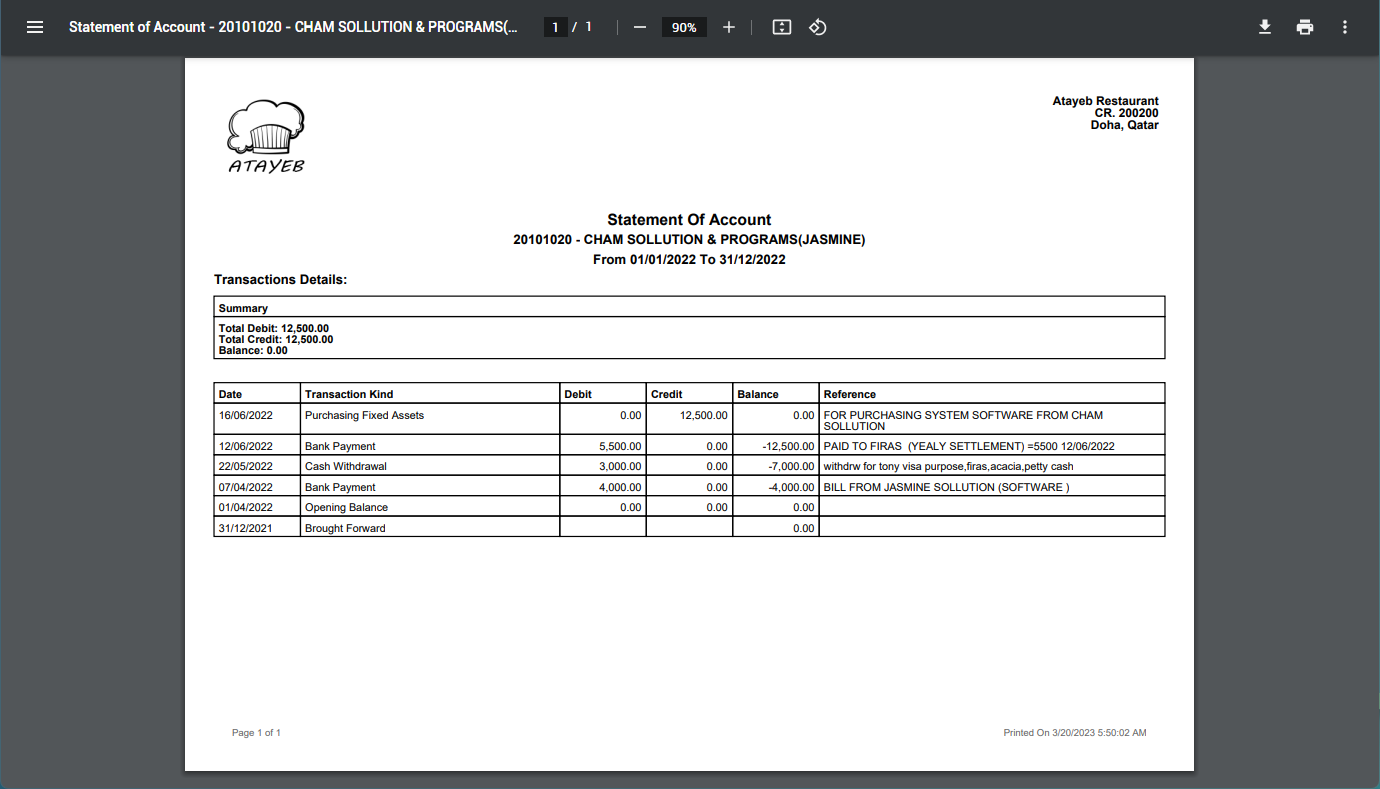Screen dimensions: 1380x789
Task: Click the Balance column header
Action: coord(776,394)
